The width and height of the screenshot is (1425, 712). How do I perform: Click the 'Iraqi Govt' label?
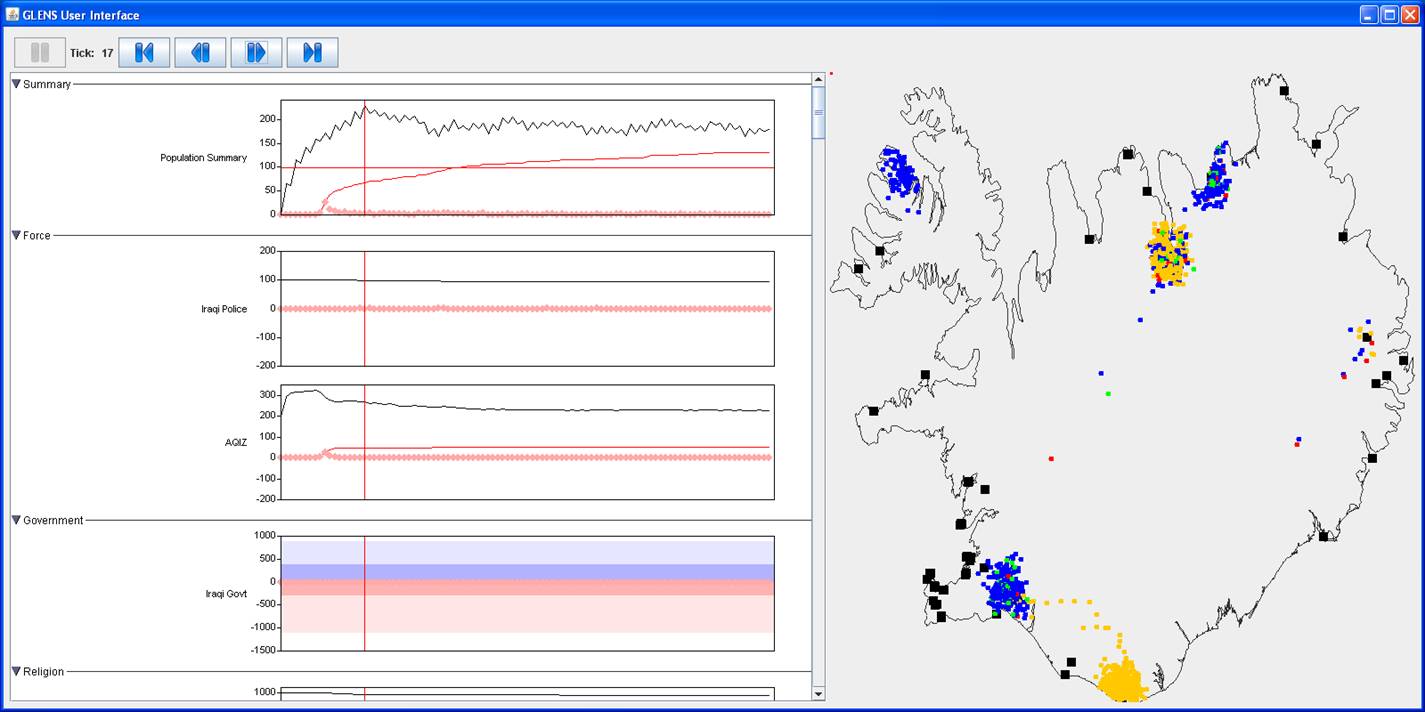tap(226, 594)
